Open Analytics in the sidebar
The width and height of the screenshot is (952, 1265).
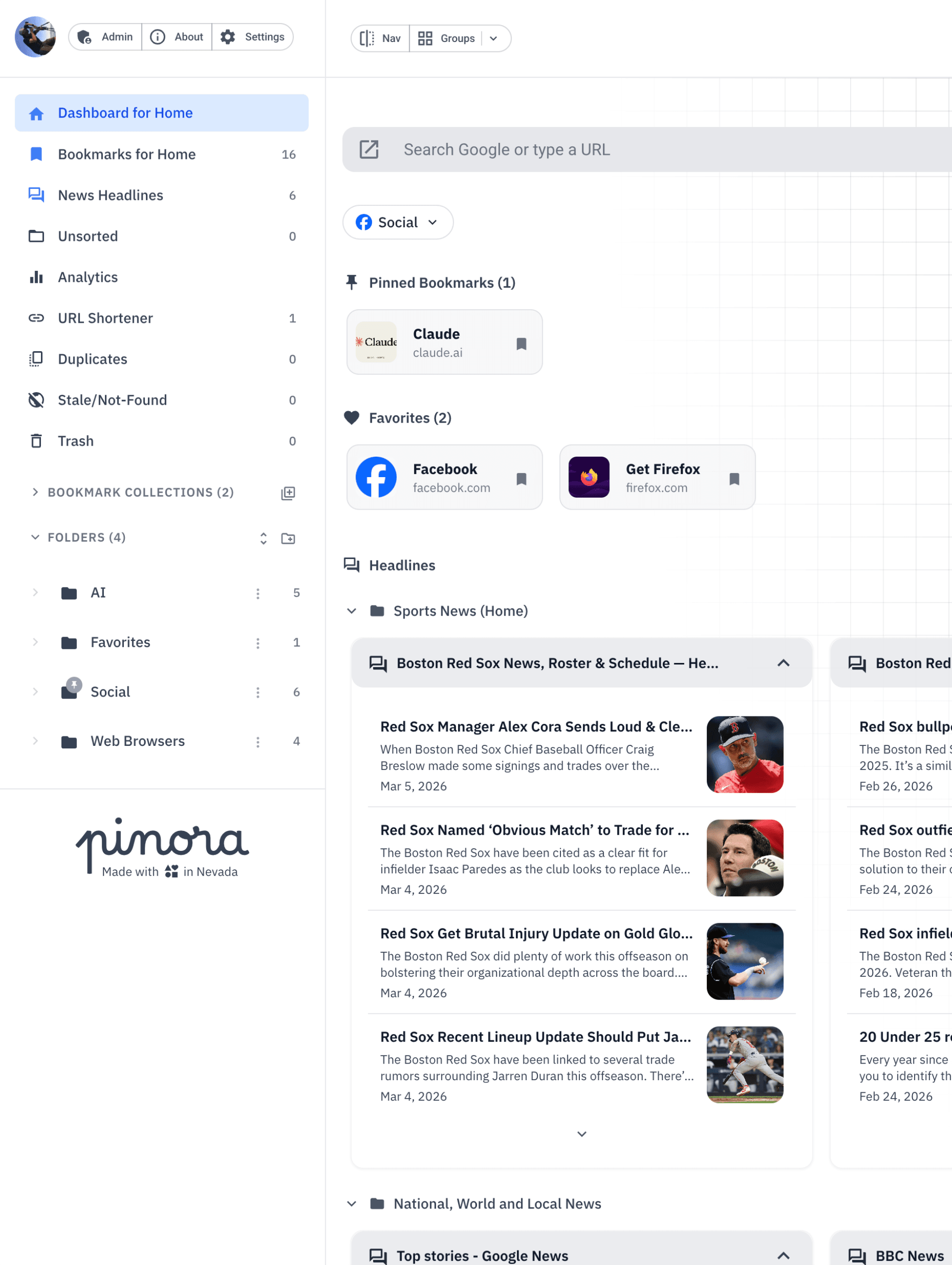pos(87,277)
